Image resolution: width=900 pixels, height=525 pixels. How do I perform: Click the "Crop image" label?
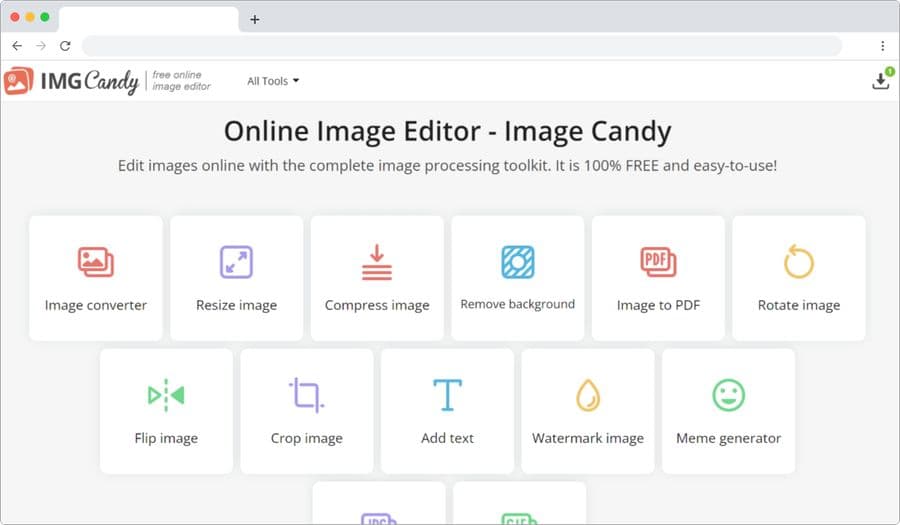pyautogui.click(x=307, y=438)
